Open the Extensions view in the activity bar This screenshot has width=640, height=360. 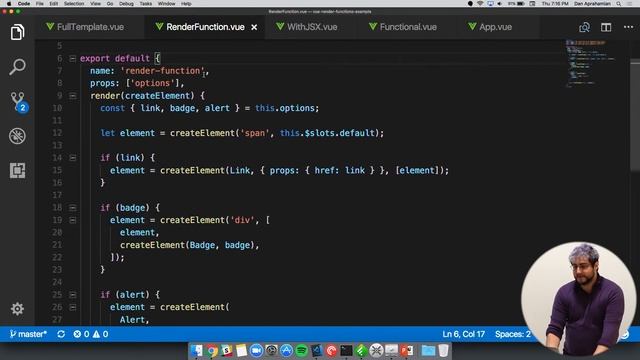tap(17, 170)
